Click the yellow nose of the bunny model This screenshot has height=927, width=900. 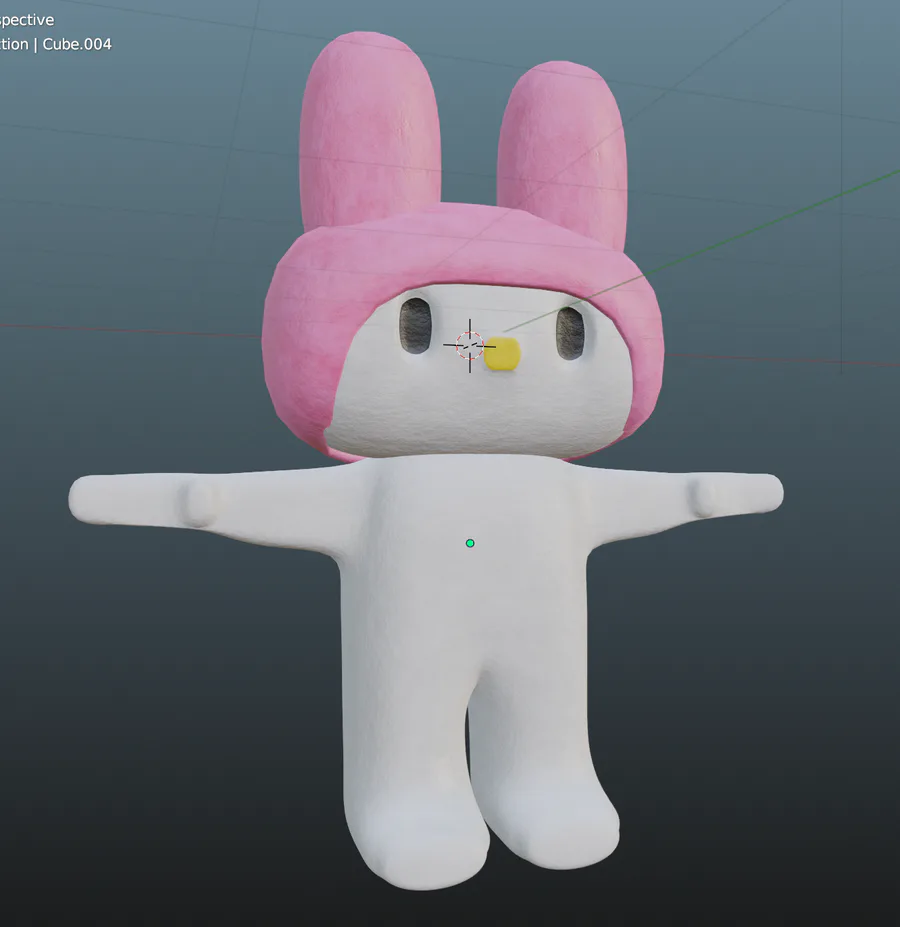point(502,354)
